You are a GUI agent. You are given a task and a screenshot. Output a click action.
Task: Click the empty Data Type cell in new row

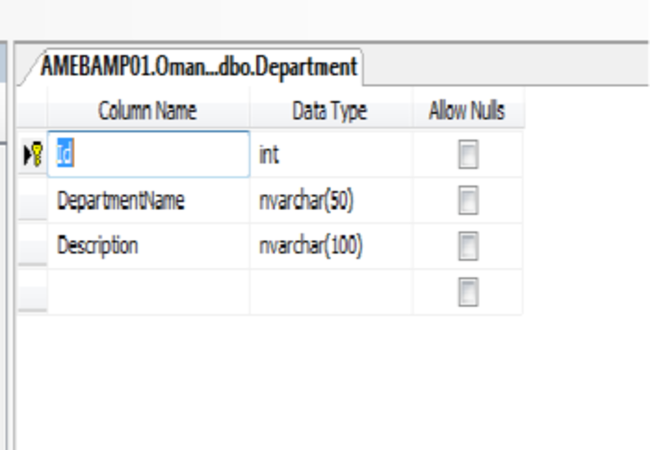pyautogui.click(x=330, y=292)
